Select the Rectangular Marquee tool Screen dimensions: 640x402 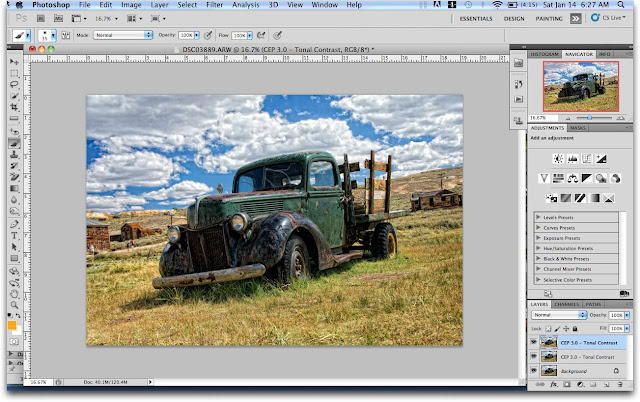point(14,73)
